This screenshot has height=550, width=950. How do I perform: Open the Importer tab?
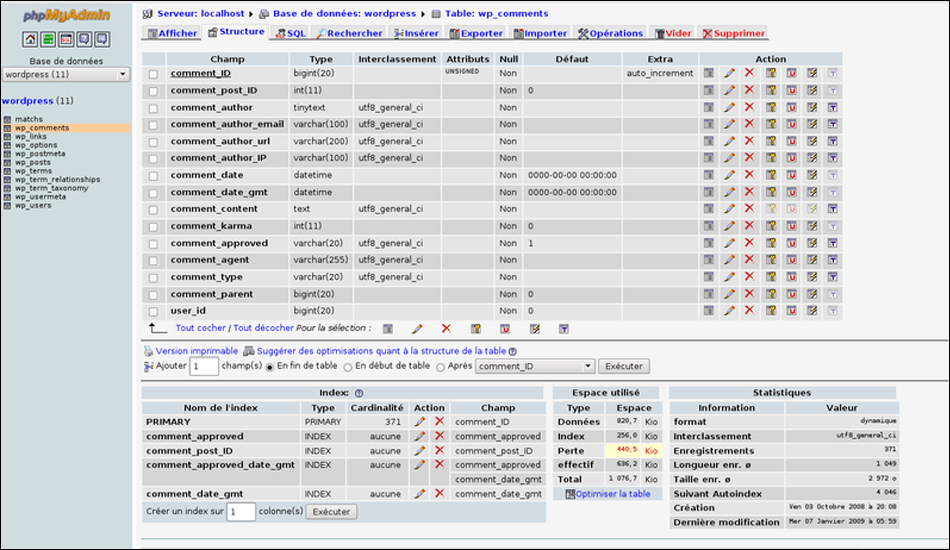click(x=540, y=33)
